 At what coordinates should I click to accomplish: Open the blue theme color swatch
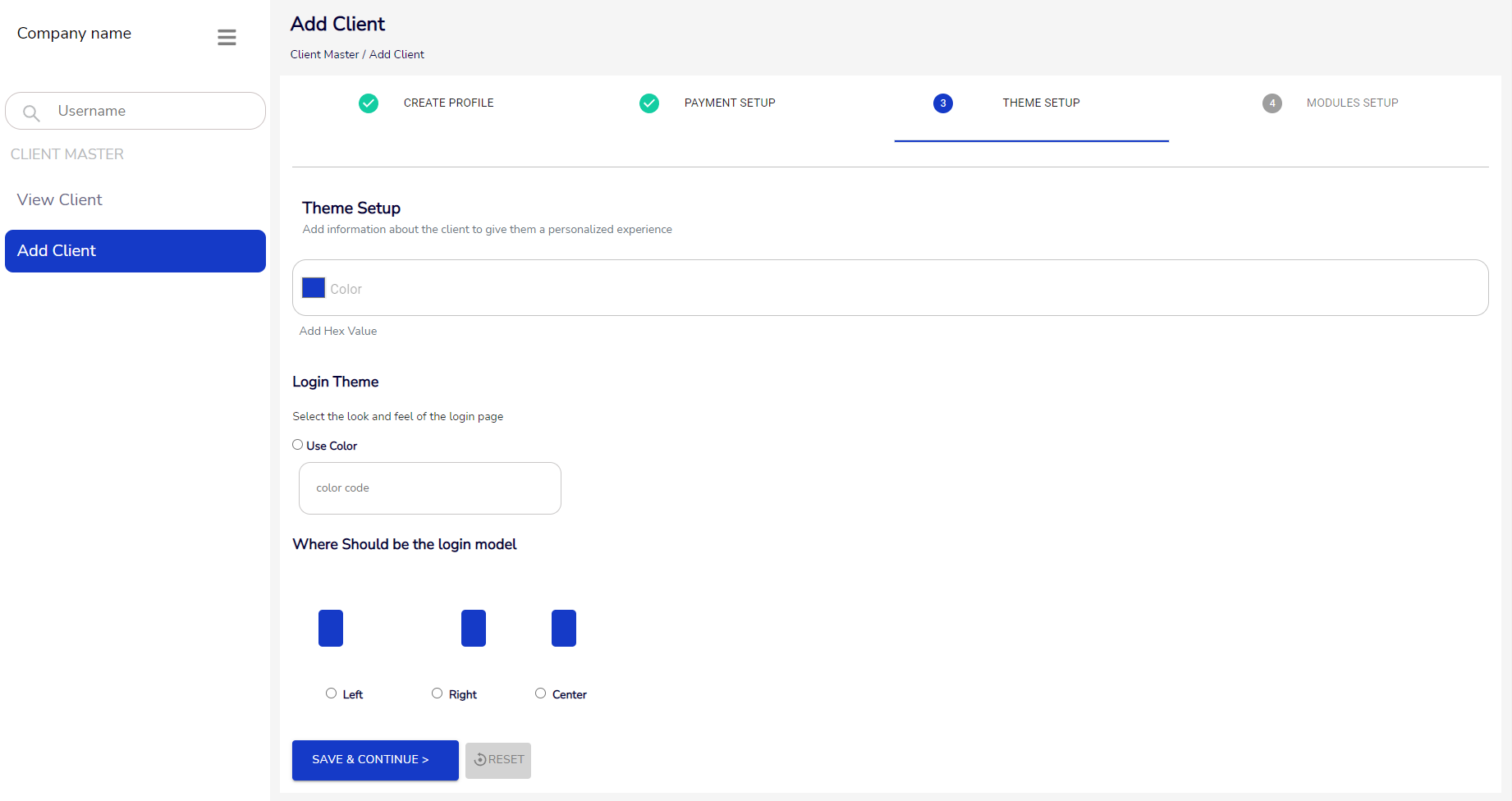[x=314, y=287]
